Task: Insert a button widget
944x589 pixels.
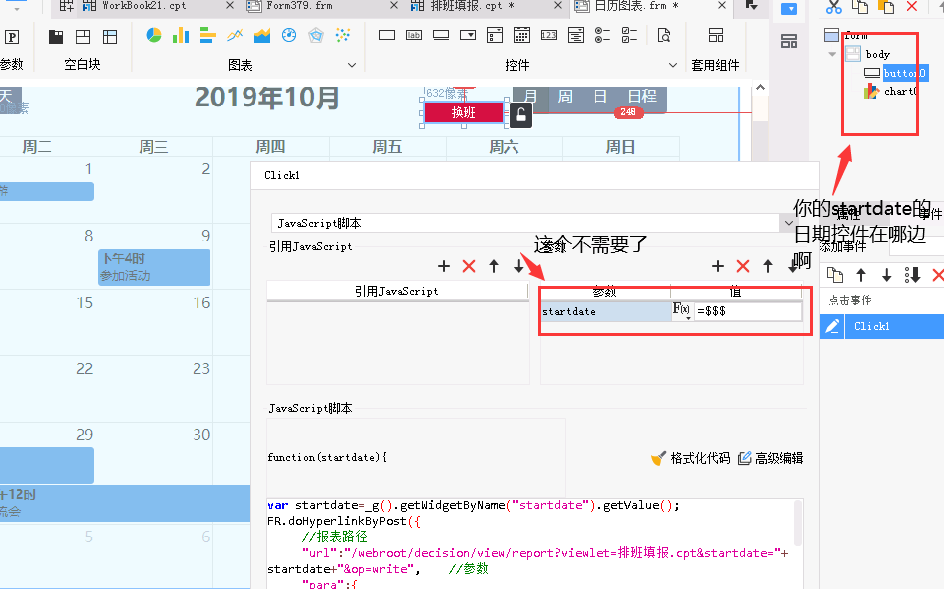Action: [441, 36]
